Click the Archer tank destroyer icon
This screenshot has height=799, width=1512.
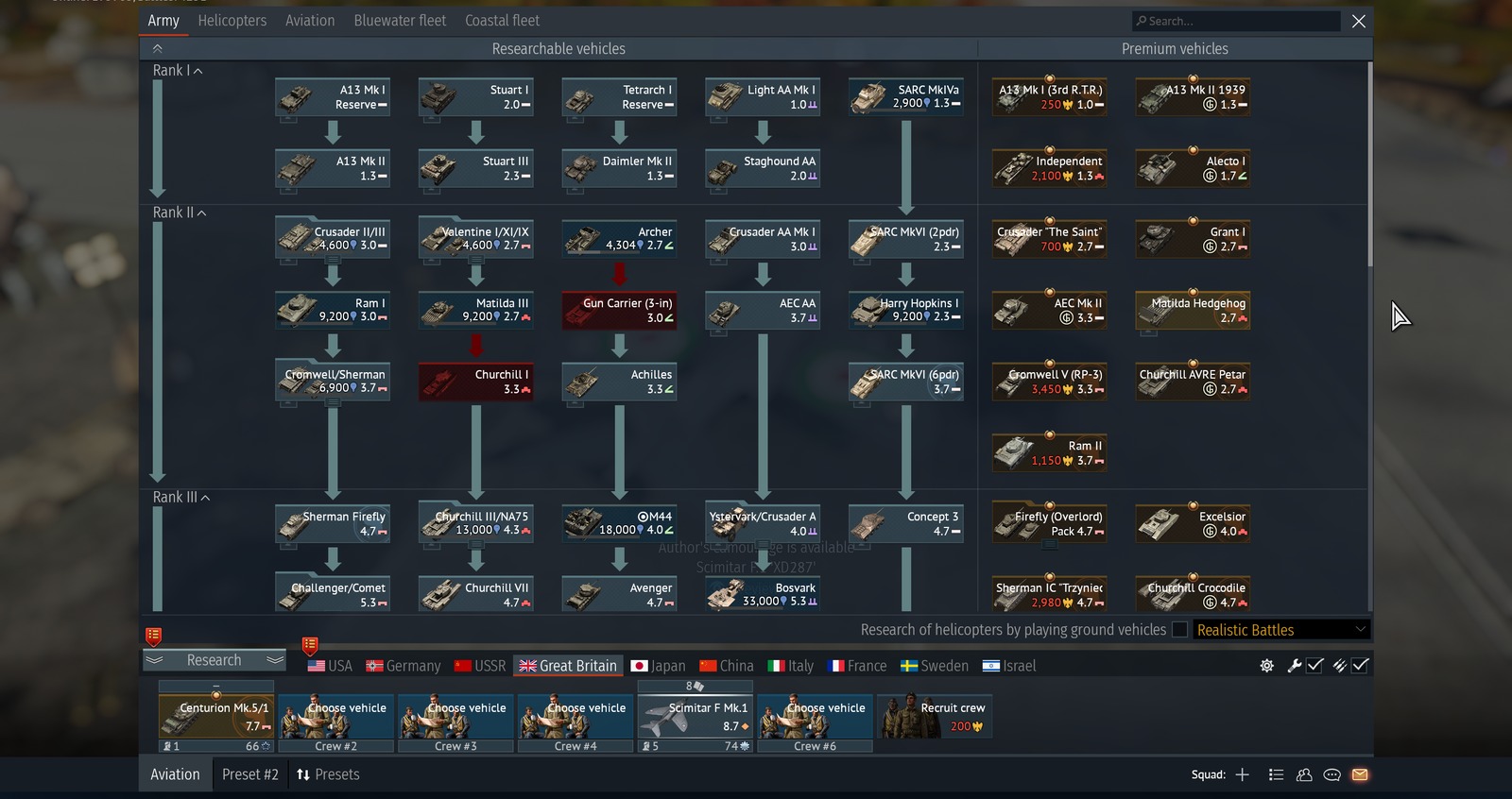pos(582,239)
